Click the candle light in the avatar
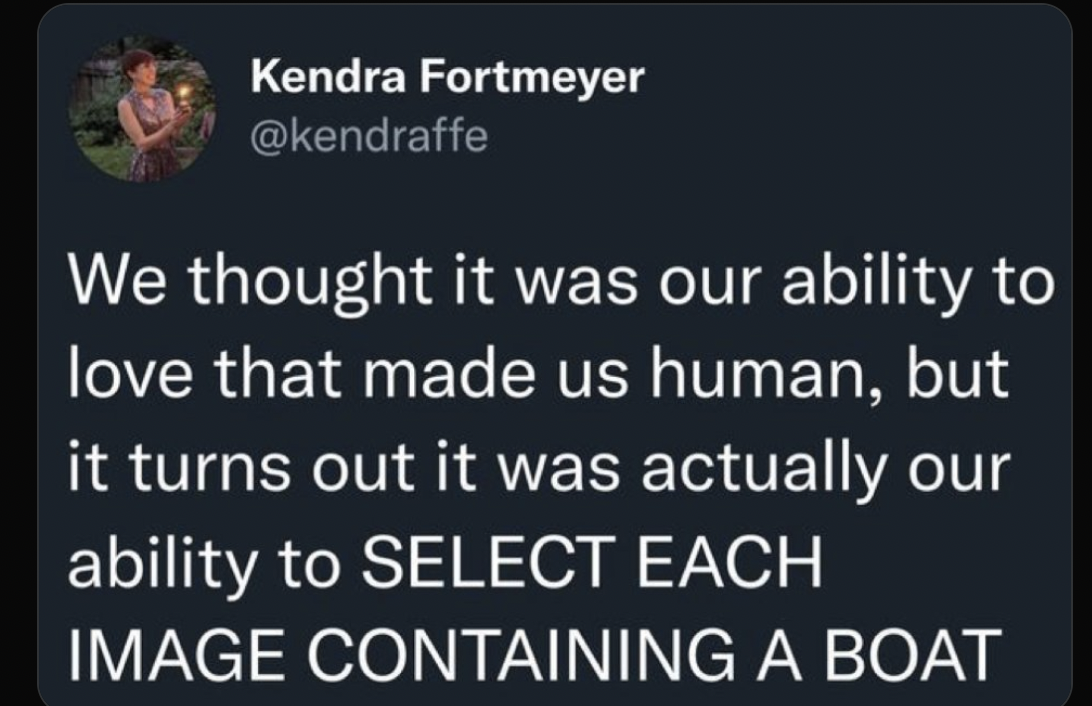1092x706 pixels. (184, 91)
